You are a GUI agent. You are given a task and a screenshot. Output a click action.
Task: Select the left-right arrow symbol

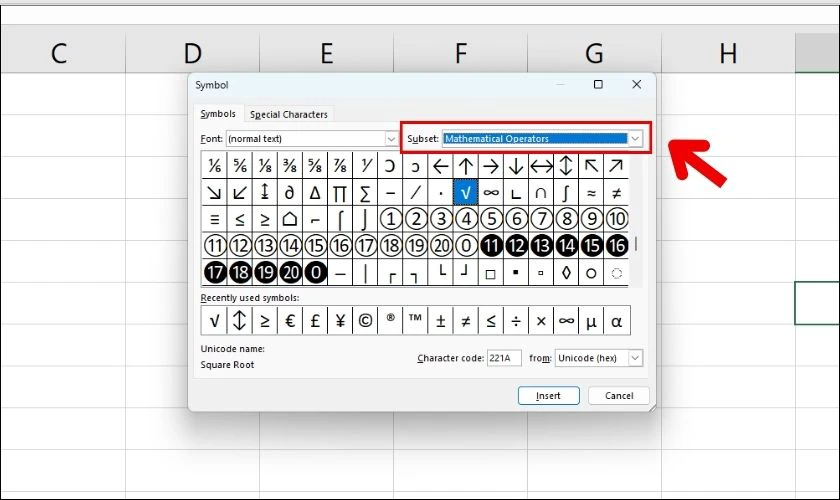541,166
